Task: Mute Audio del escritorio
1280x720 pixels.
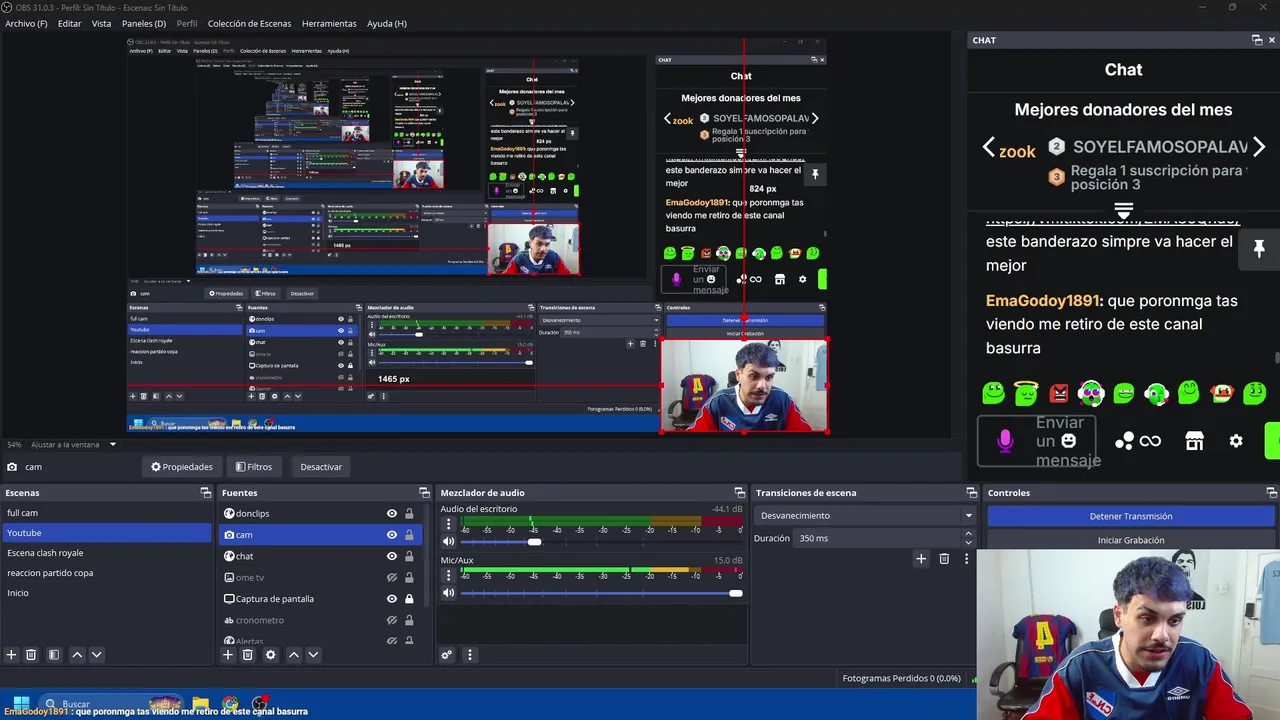Action: tap(448, 542)
